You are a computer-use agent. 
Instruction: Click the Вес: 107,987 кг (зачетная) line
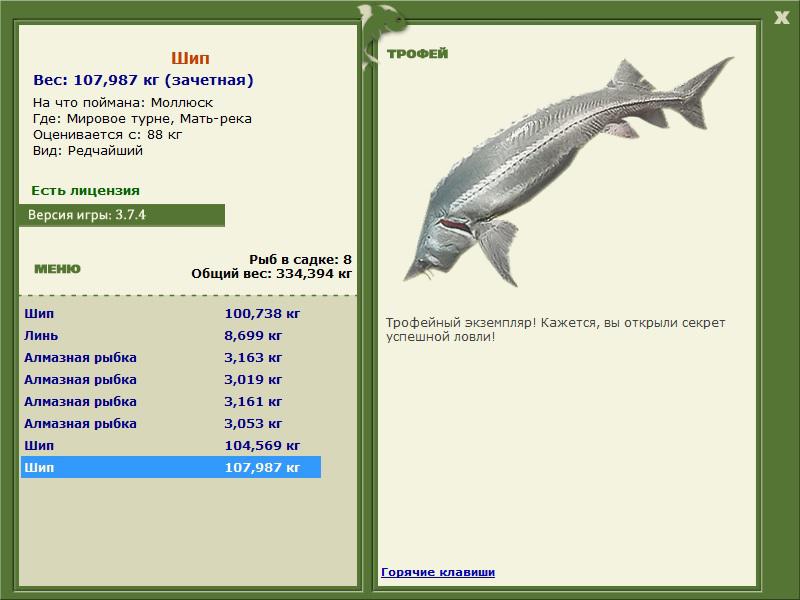click(x=143, y=80)
